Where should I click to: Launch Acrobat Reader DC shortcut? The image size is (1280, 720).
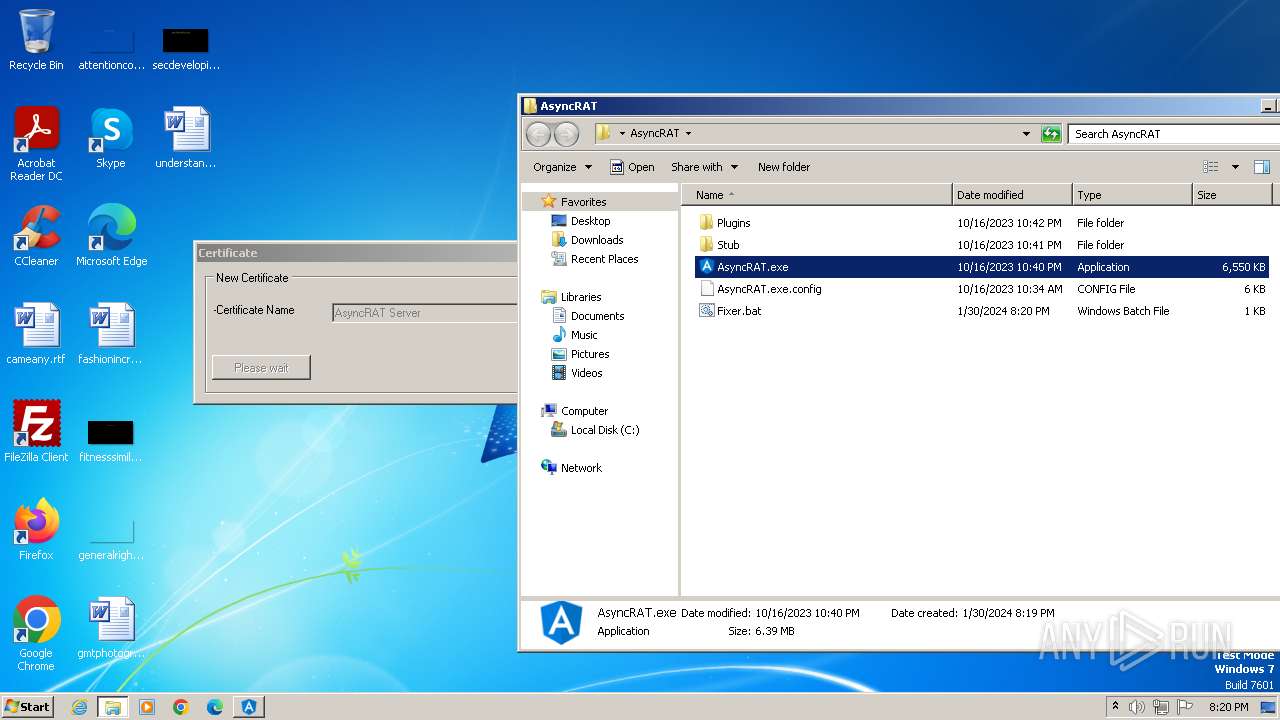tap(36, 144)
